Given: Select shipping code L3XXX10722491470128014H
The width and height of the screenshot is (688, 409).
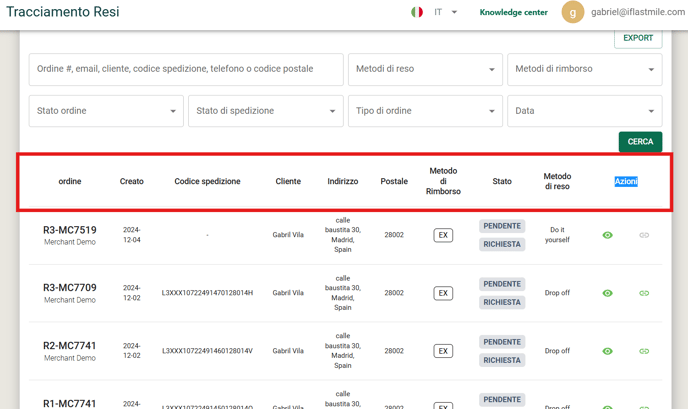Looking at the screenshot, I should pyautogui.click(x=207, y=293).
